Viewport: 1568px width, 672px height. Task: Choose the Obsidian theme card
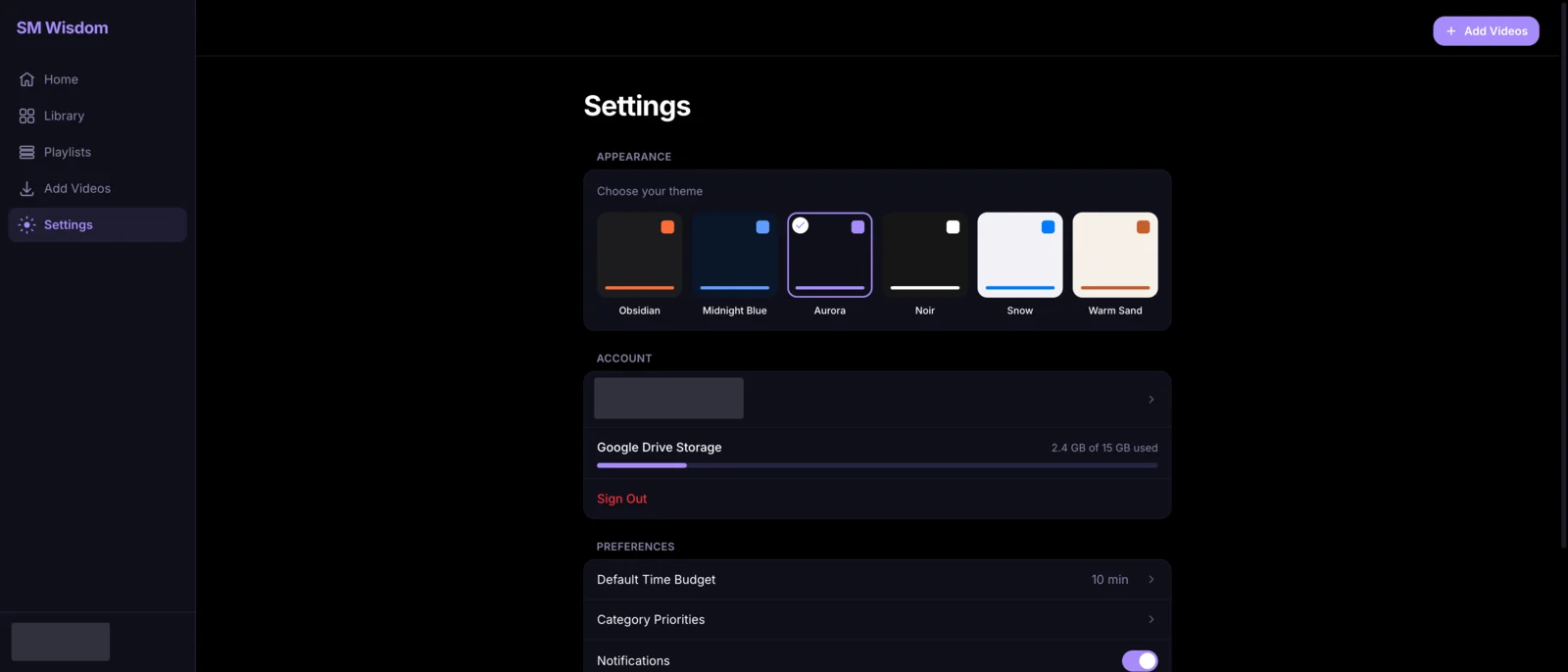click(639, 255)
